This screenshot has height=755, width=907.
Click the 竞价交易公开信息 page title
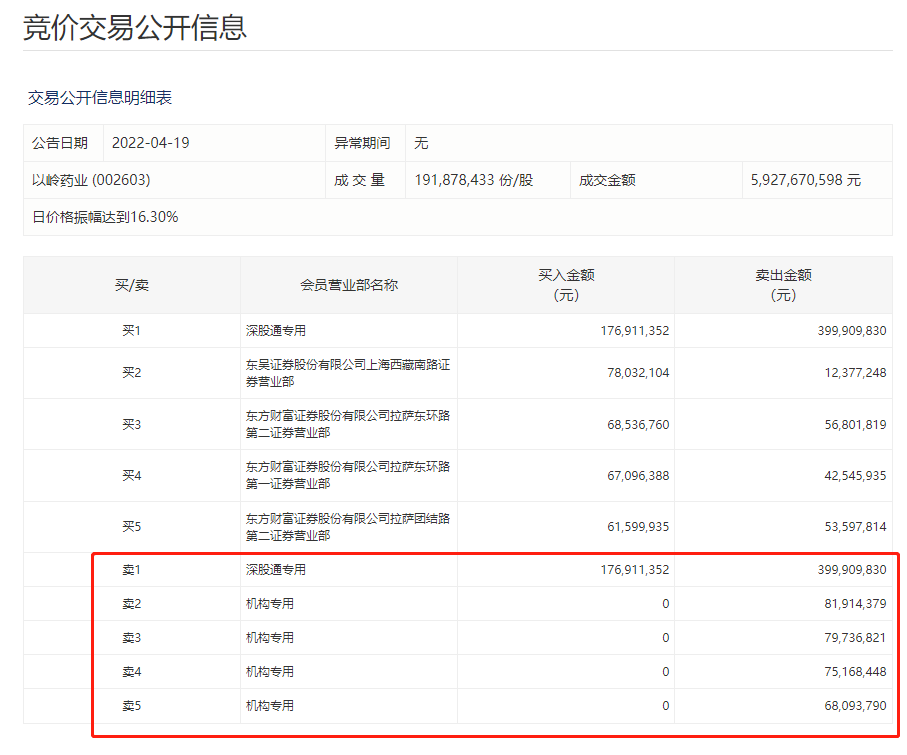click(x=135, y=27)
